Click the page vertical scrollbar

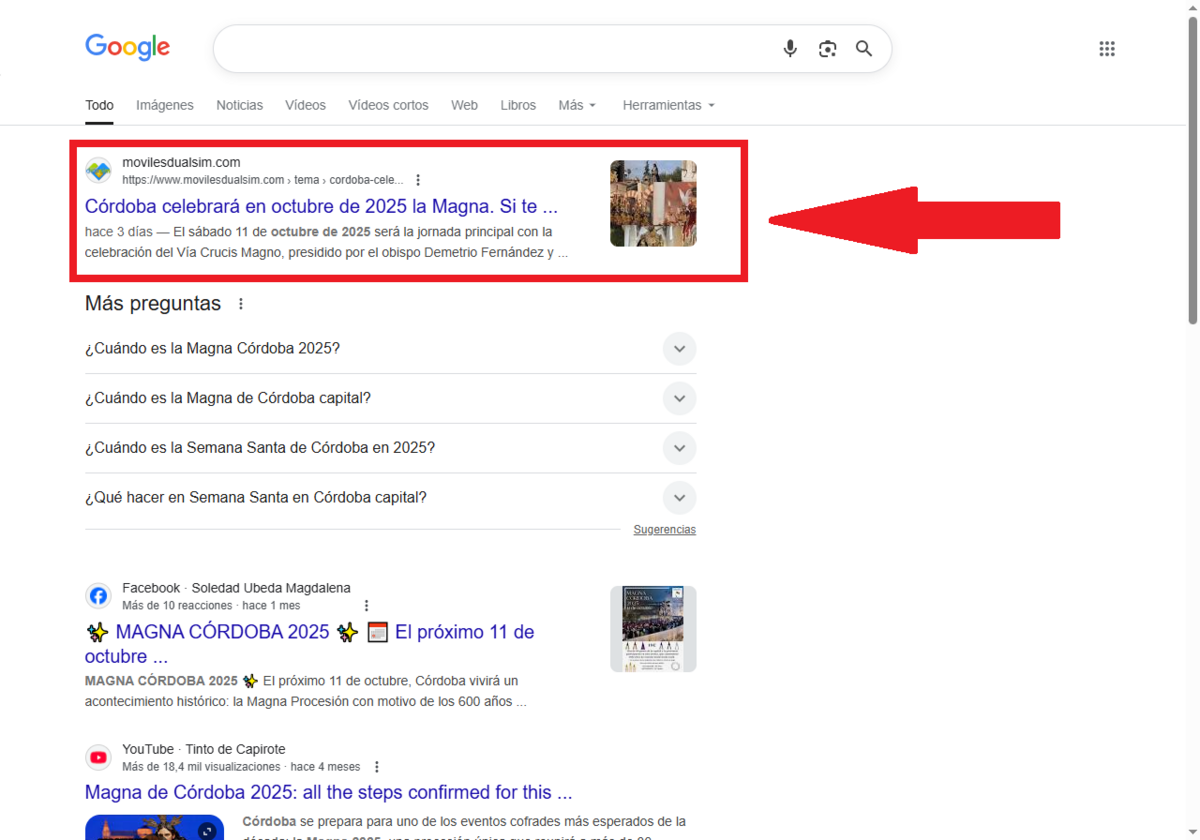pyautogui.click(x=1192, y=168)
